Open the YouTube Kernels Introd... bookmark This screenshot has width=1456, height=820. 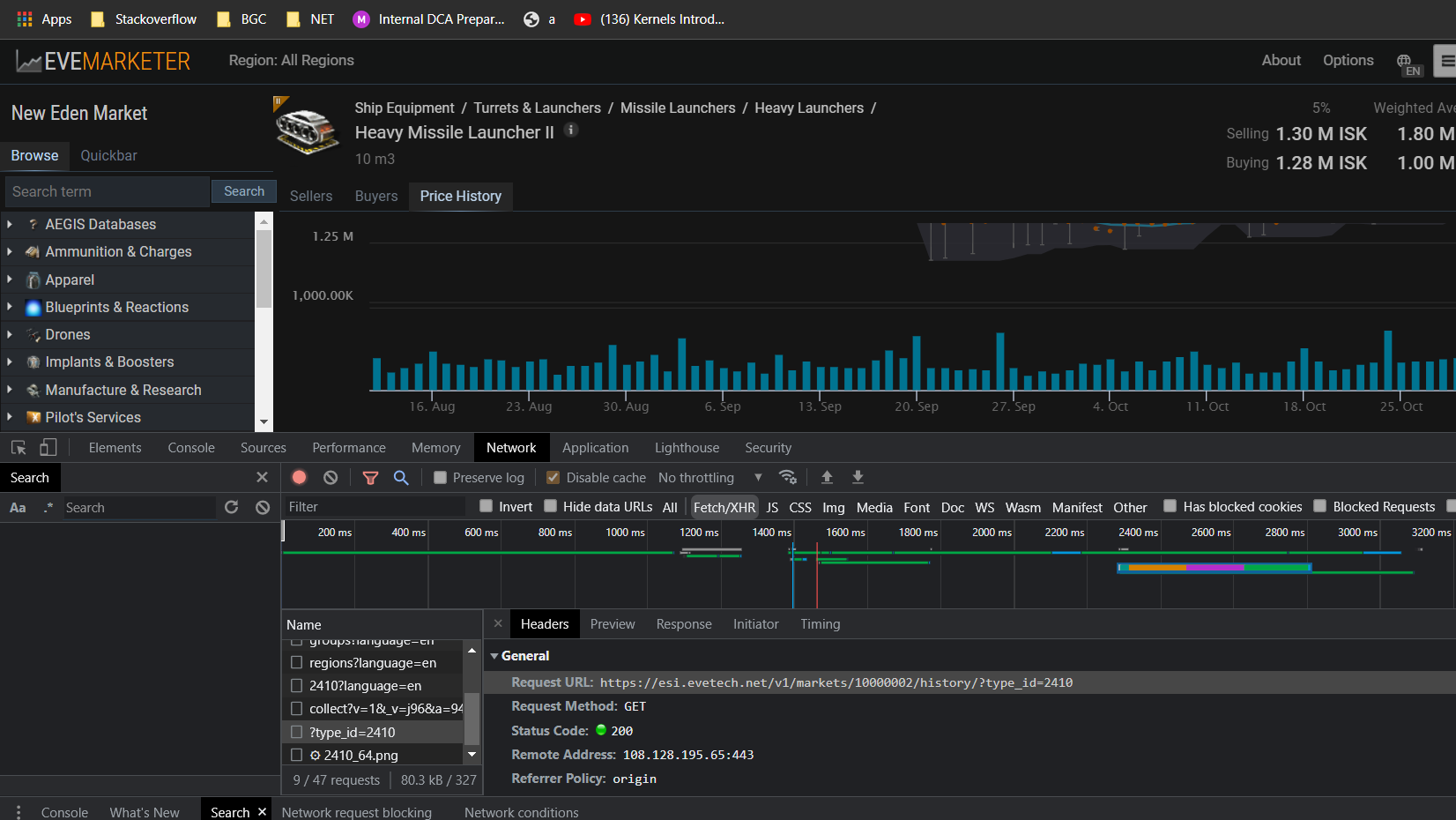point(649,19)
